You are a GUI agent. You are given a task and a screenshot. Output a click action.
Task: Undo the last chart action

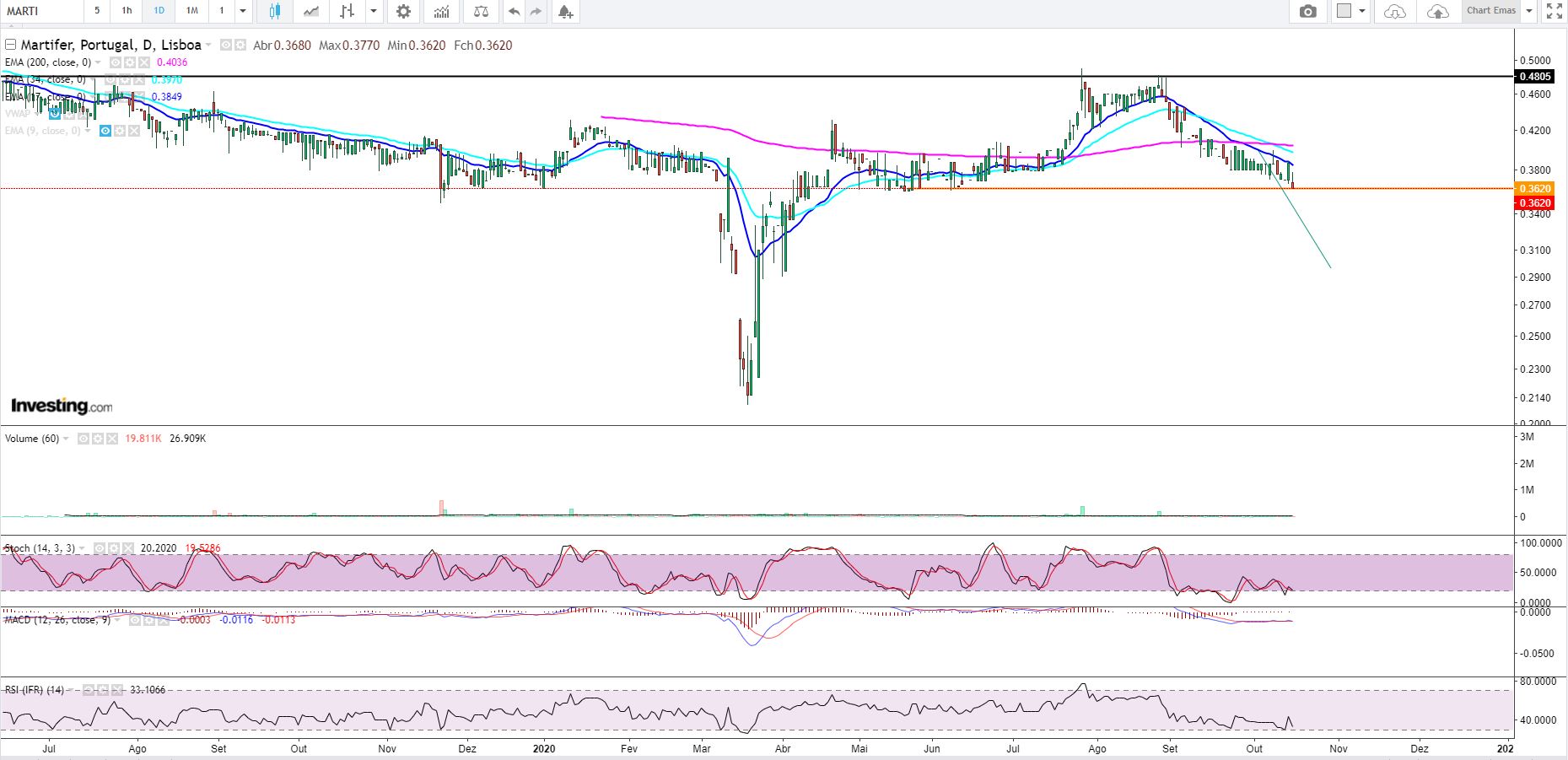click(x=514, y=11)
